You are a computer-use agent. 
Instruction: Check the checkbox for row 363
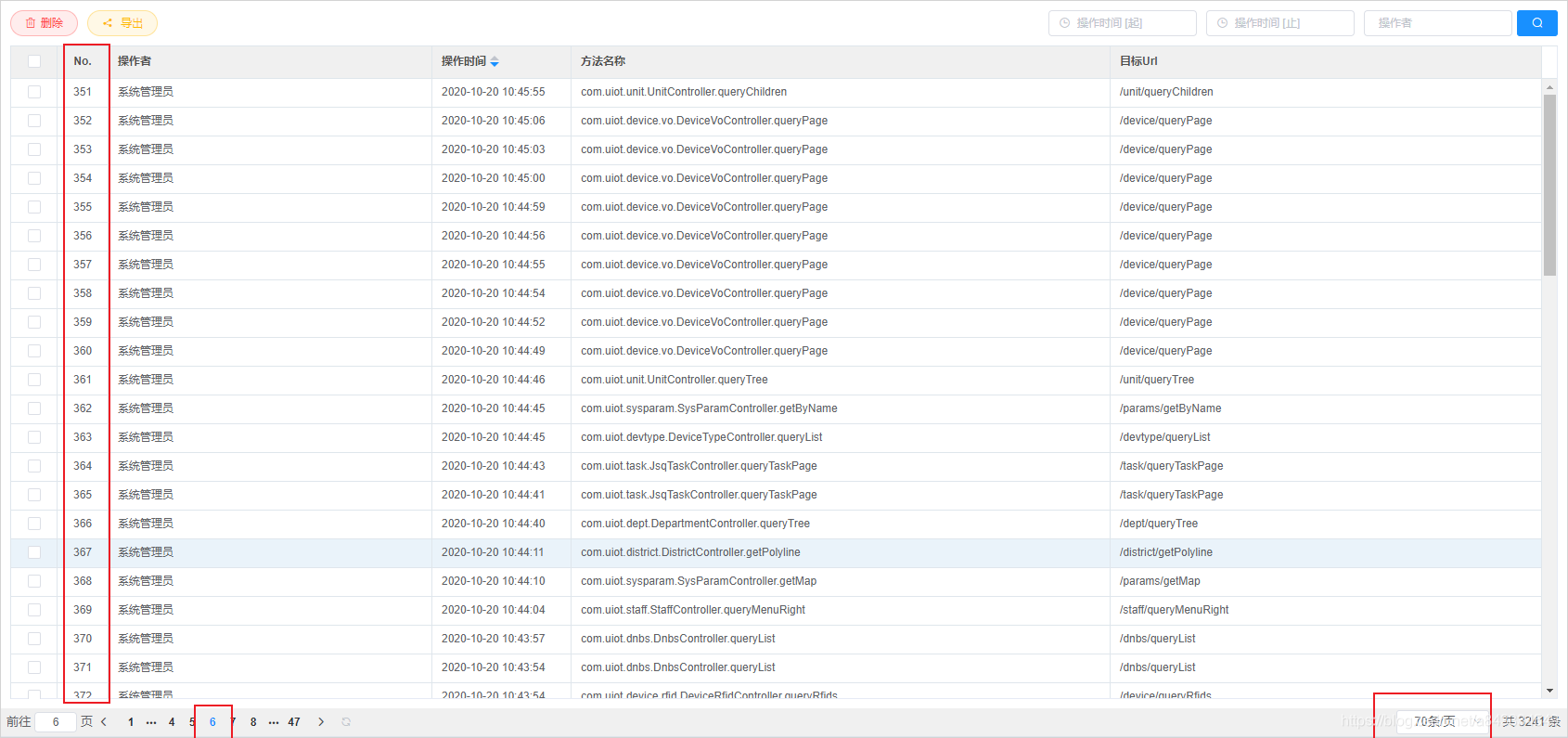click(x=34, y=437)
